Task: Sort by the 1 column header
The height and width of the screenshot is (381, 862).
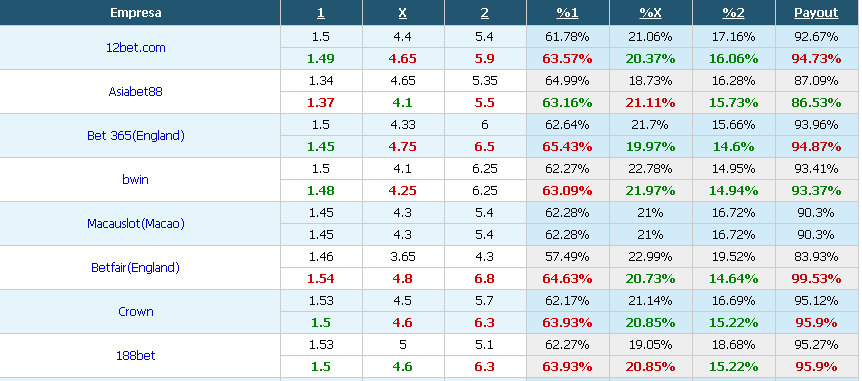Action: point(321,13)
